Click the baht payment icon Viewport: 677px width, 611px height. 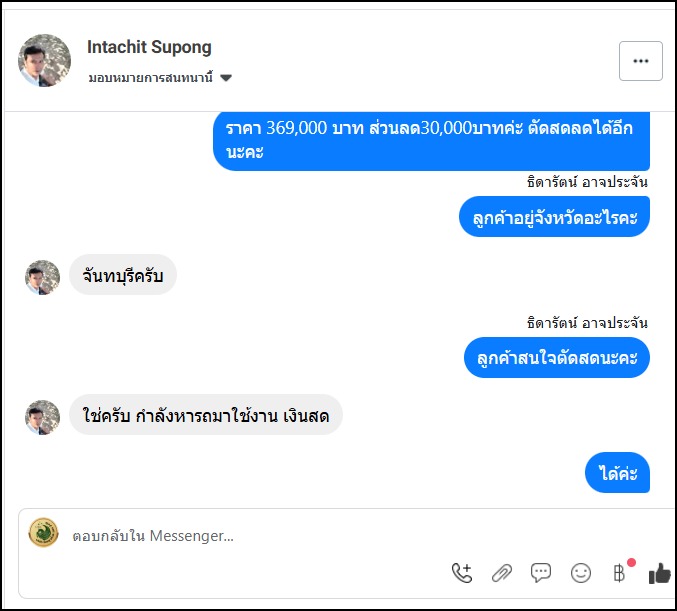click(x=618, y=573)
